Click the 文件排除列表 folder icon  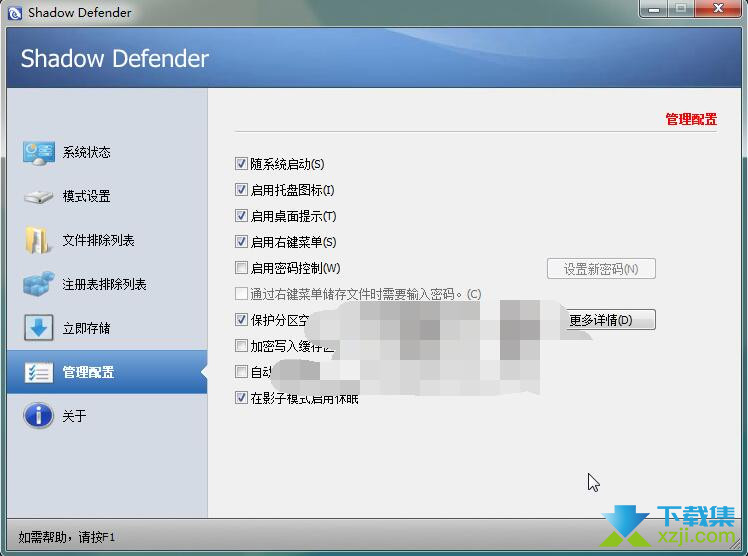tap(37, 240)
